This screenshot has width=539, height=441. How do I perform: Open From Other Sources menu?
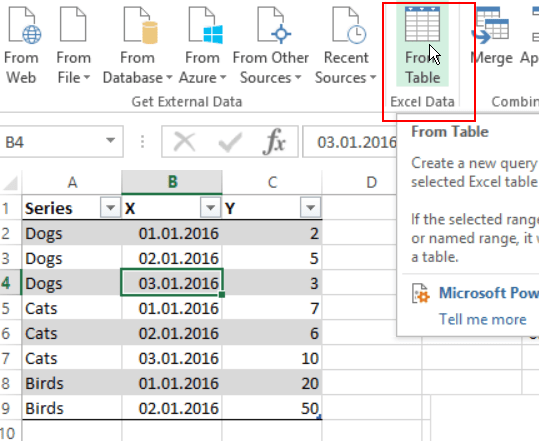pyautogui.click(x=271, y=45)
